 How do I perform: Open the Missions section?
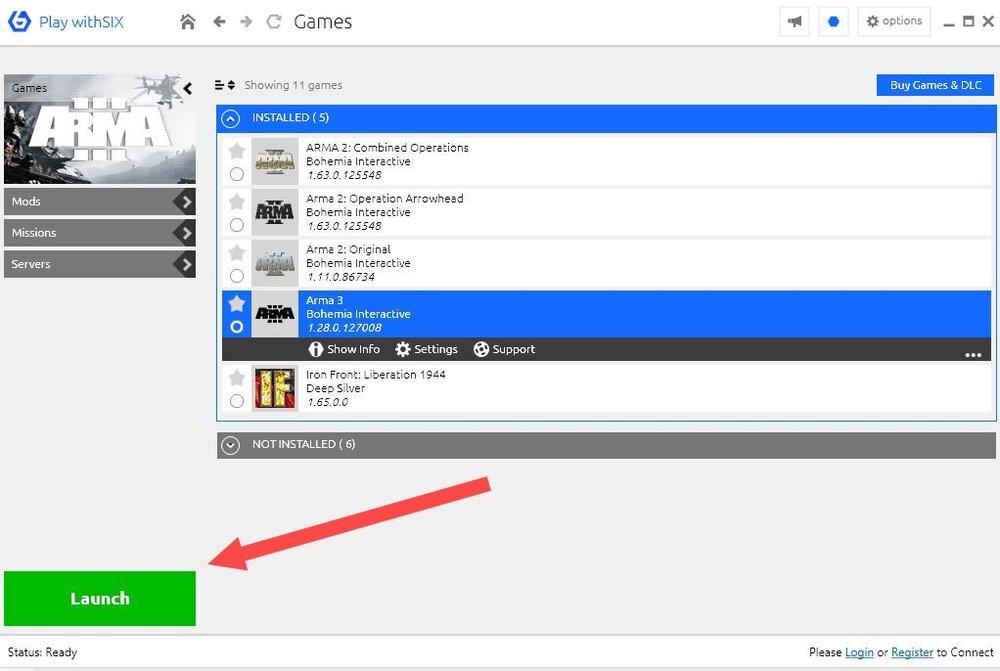99,233
